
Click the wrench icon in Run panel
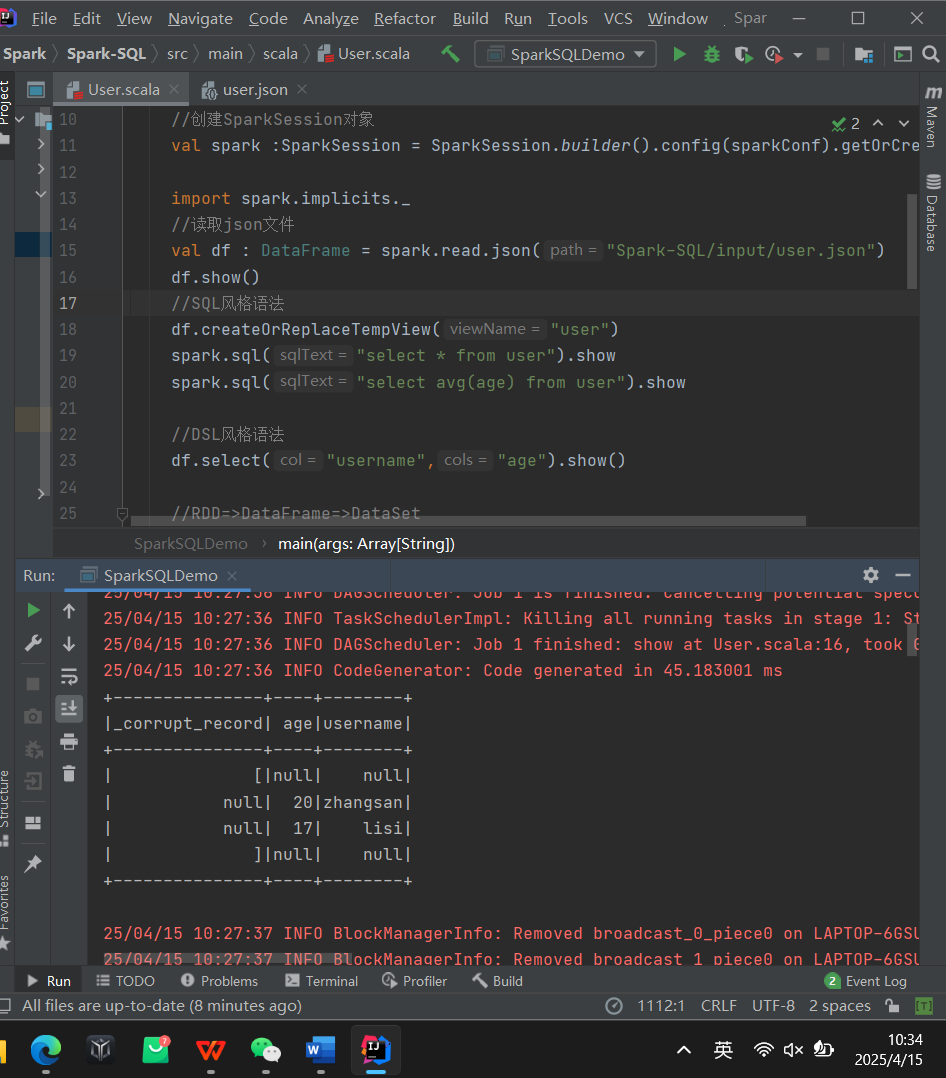[33, 644]
